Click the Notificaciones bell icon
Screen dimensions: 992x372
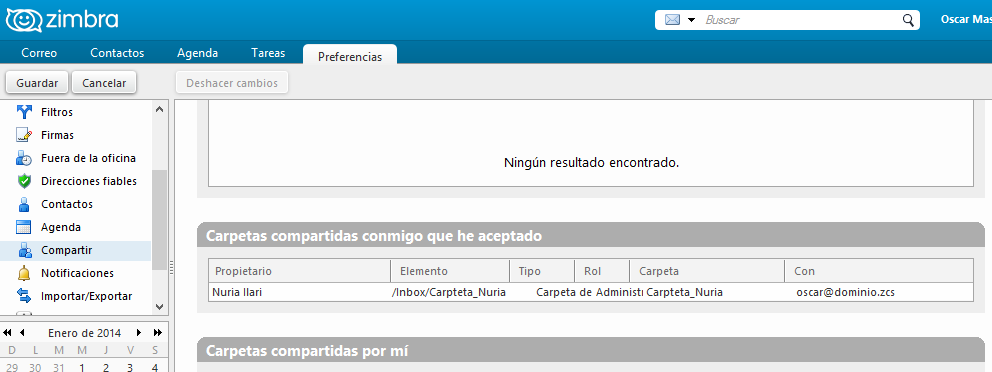[24, 273]
